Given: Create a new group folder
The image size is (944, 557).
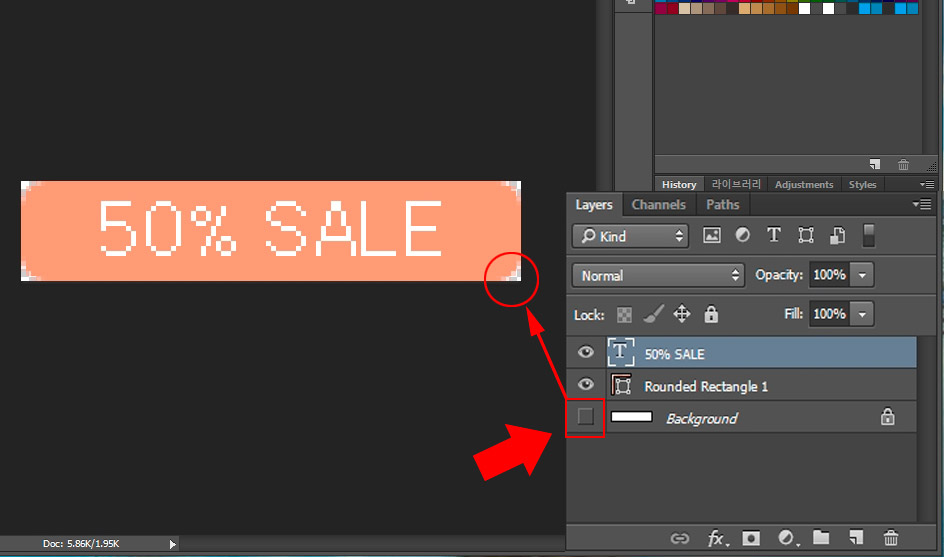Looking at the screenshot, I should 821,537.
